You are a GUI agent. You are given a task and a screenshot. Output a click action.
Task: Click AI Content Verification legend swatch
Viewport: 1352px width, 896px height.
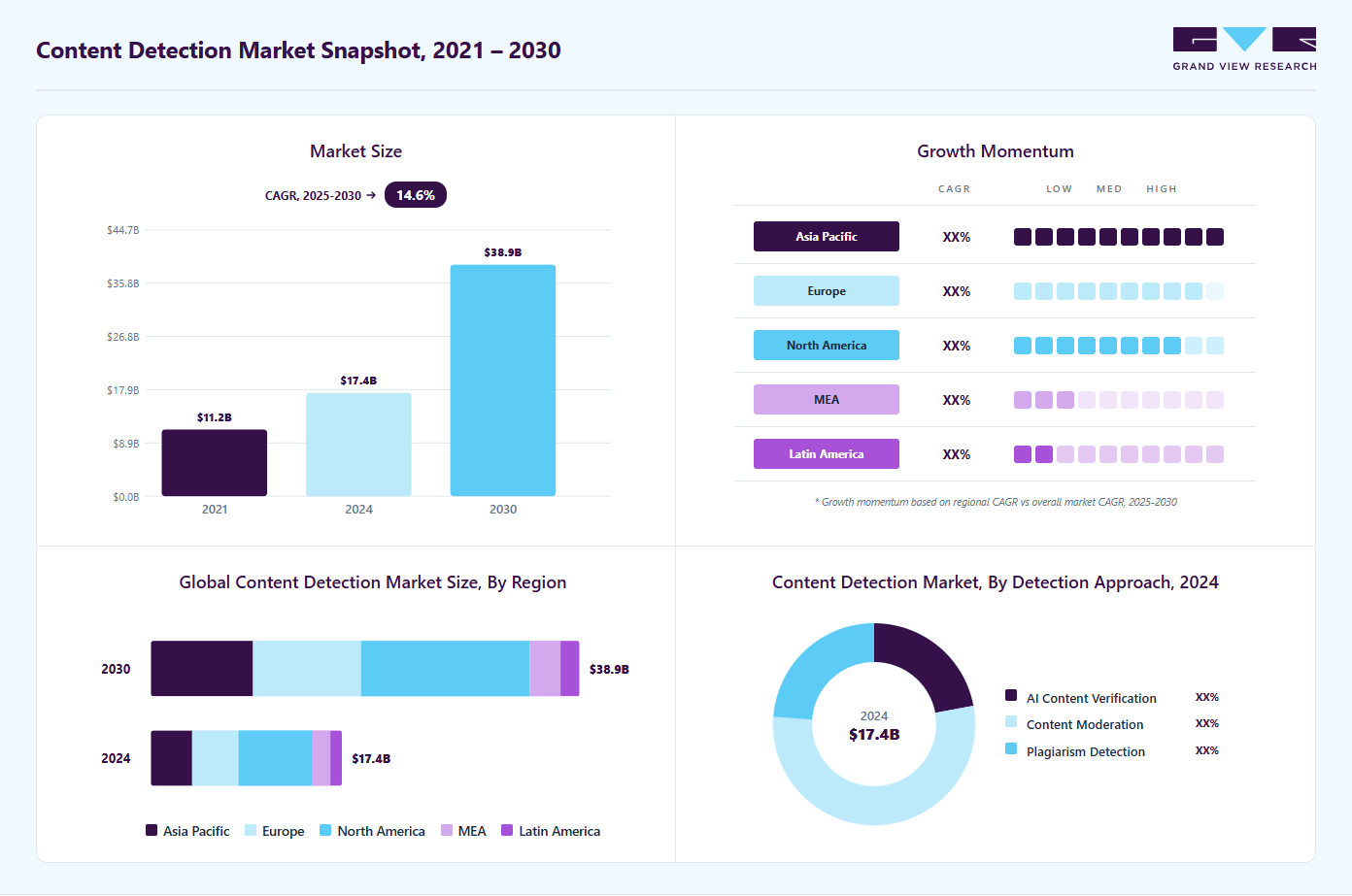pyautogui.click(x=1011, y=695)
